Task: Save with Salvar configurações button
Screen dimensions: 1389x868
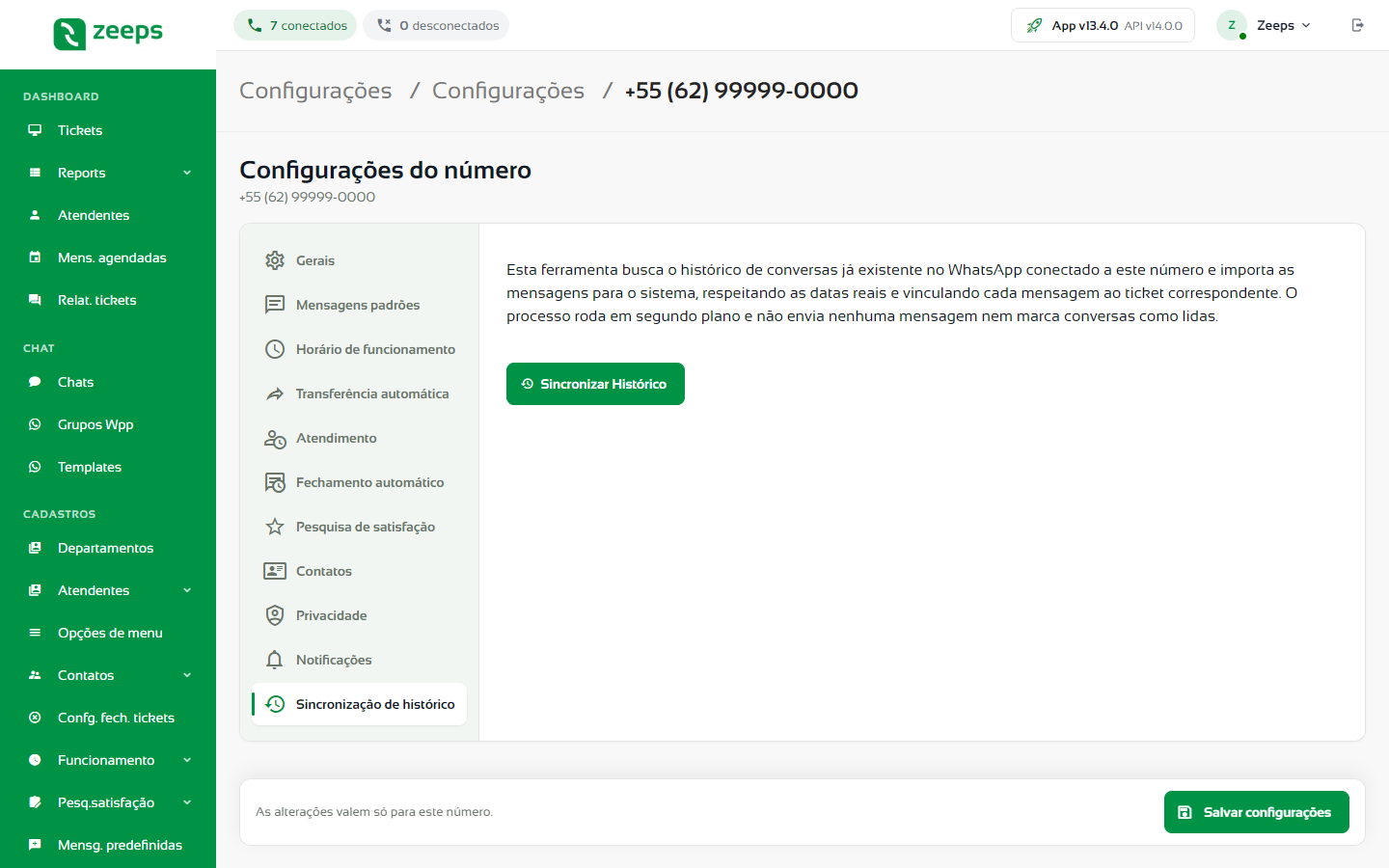Action: click(1256, 812)
